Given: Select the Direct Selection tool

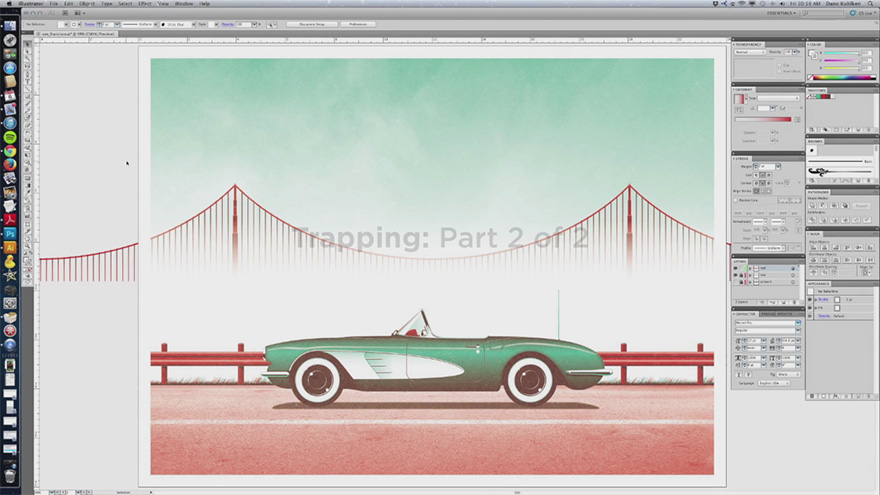Looking at the screenshot, I should tap(28, 51).
